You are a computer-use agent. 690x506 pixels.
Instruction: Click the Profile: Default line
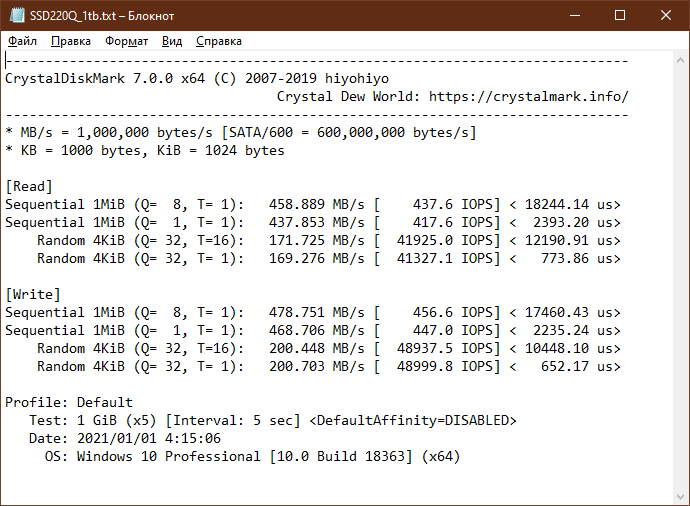[69, 402]
